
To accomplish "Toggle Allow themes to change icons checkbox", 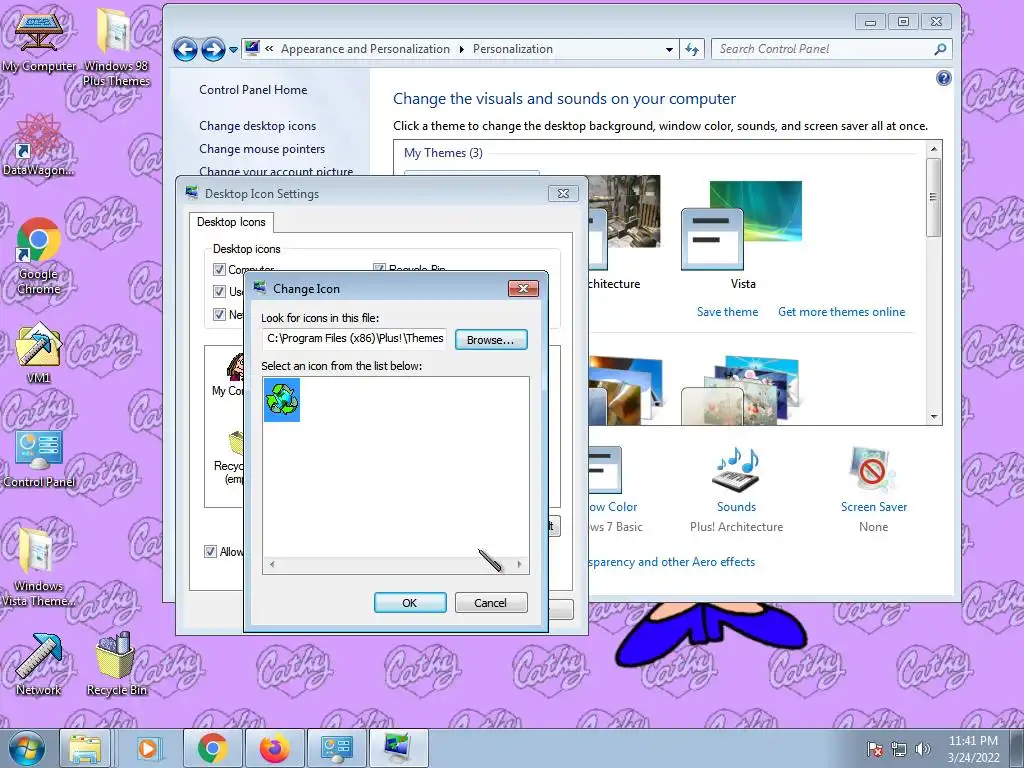I will (x=210, y=551).
